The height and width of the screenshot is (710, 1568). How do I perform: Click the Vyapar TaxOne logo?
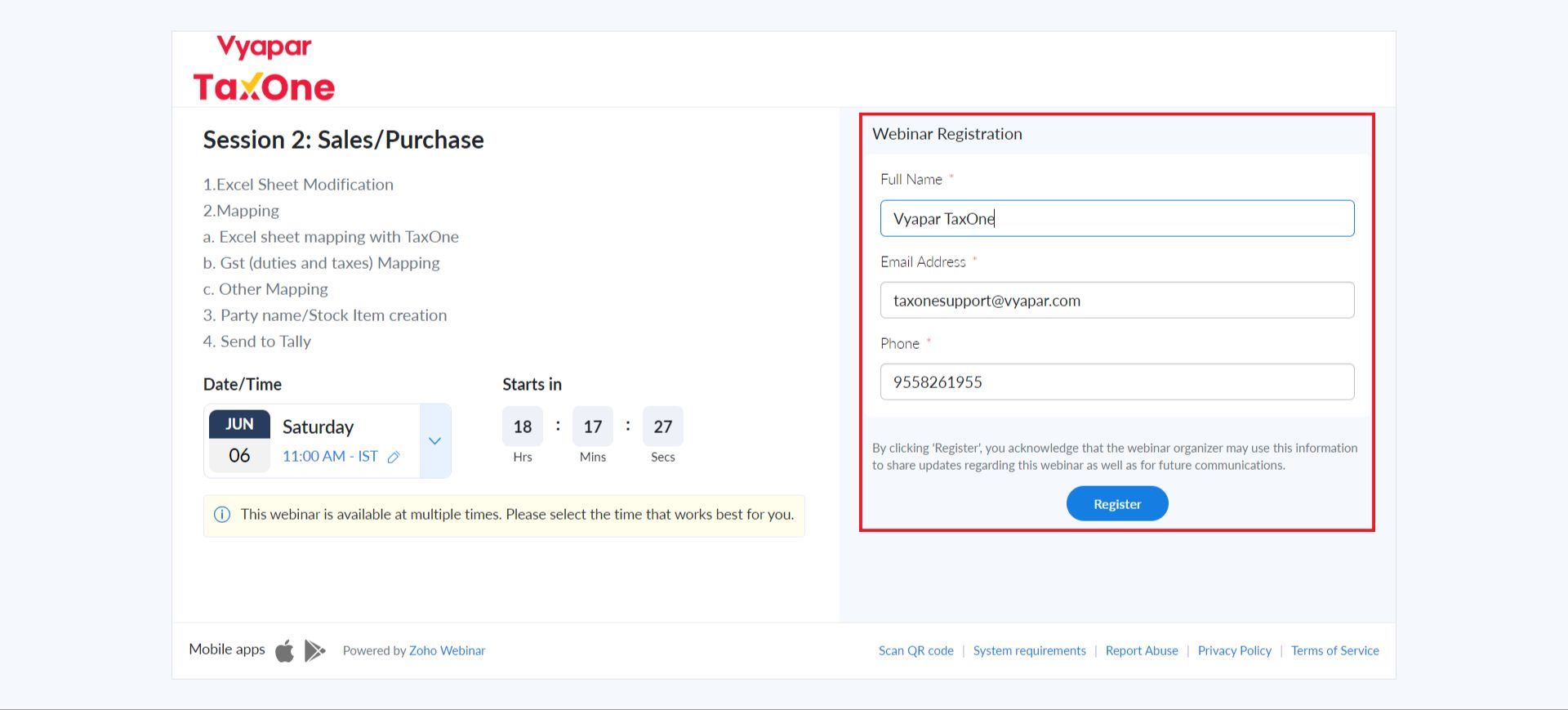point(264,69)
